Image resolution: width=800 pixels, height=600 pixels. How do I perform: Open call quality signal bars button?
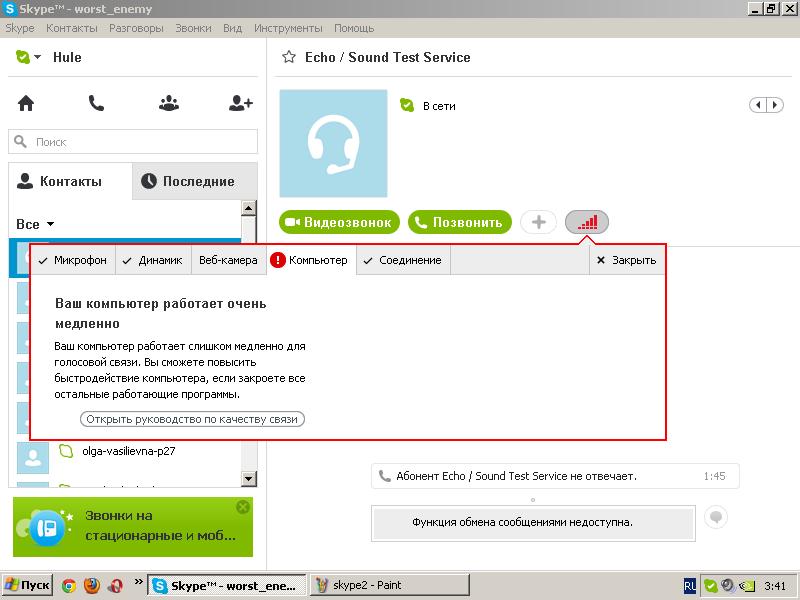pos(587,222)
